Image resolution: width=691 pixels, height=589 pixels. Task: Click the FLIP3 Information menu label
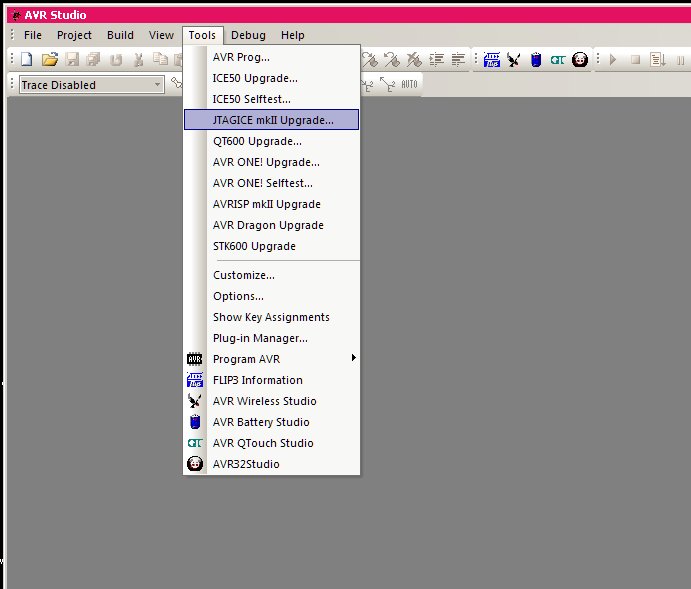point(258,380)
